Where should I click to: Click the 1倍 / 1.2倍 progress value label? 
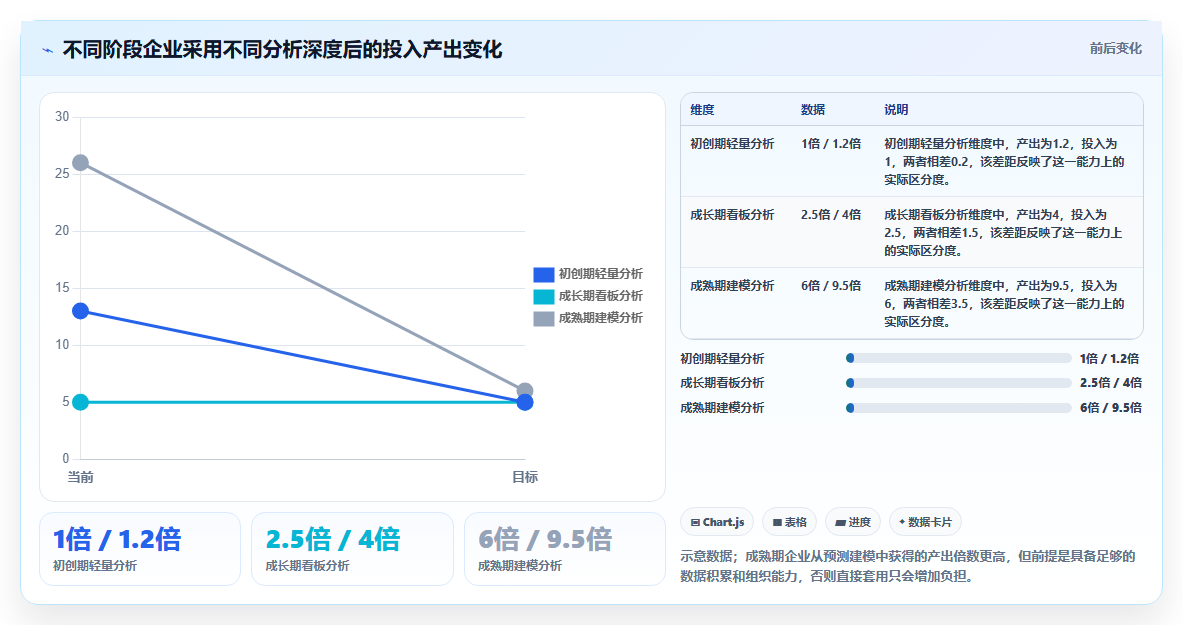pyautogui.click(x=1109, y=359)
